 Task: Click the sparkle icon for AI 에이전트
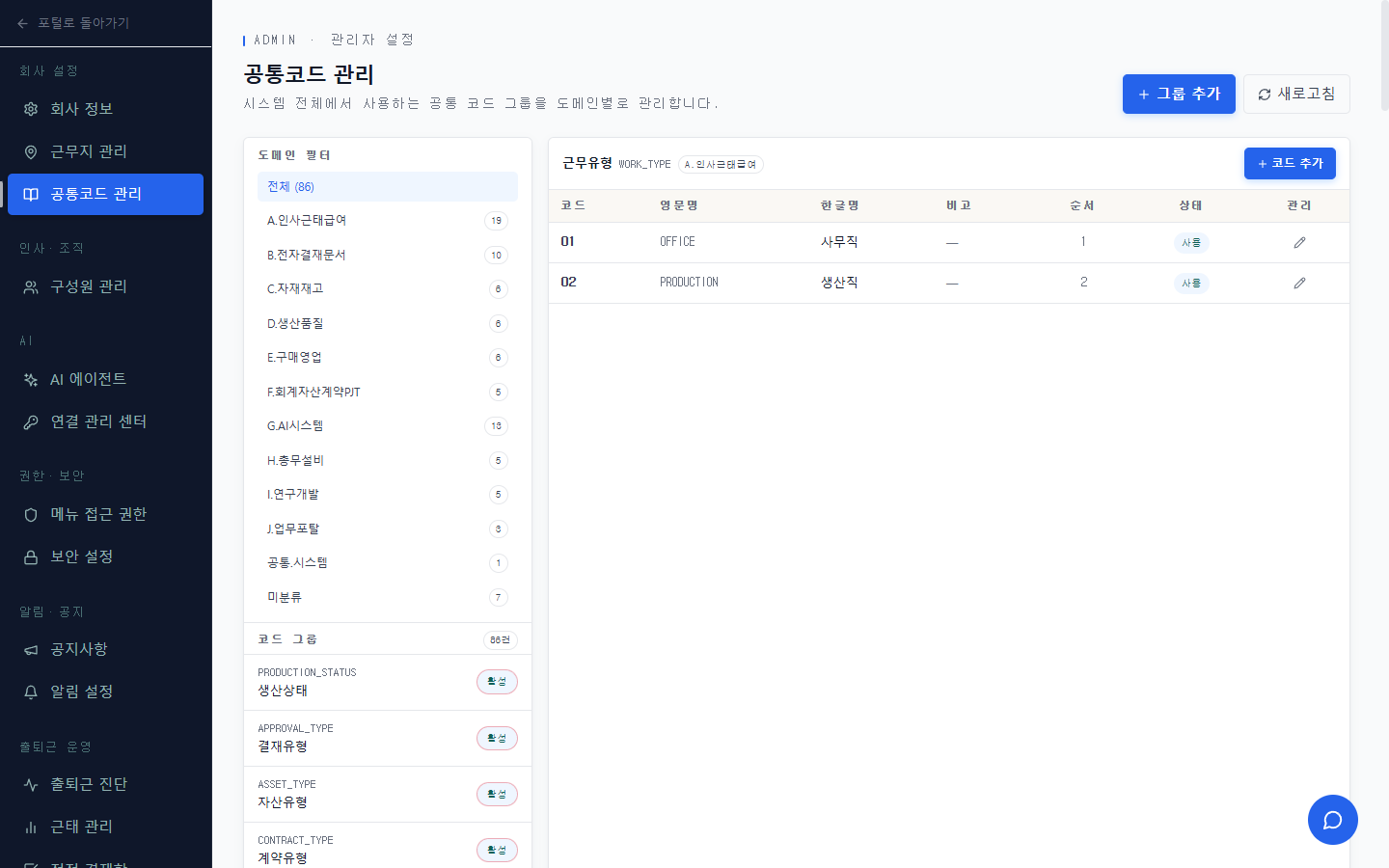coord(31,379)
